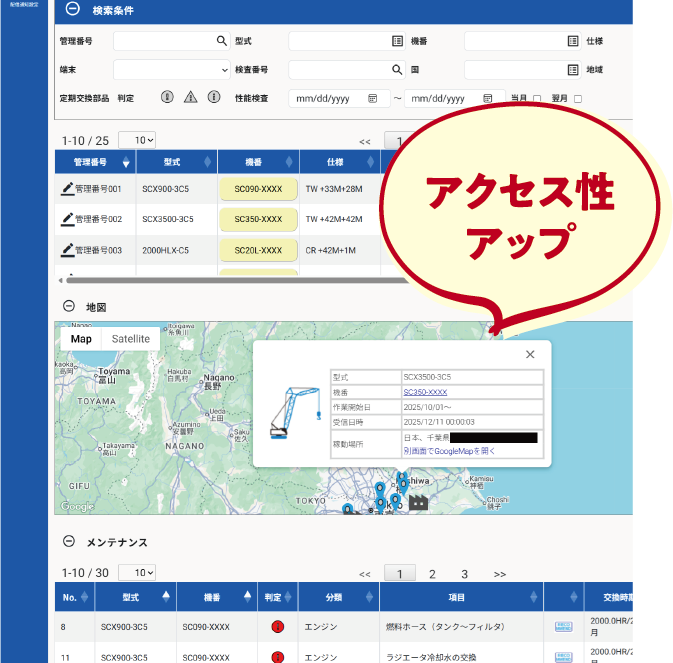This screenshot has height=663, width=673.
Task: Sort maintenance table by 判定
Action: pos(288,597)
